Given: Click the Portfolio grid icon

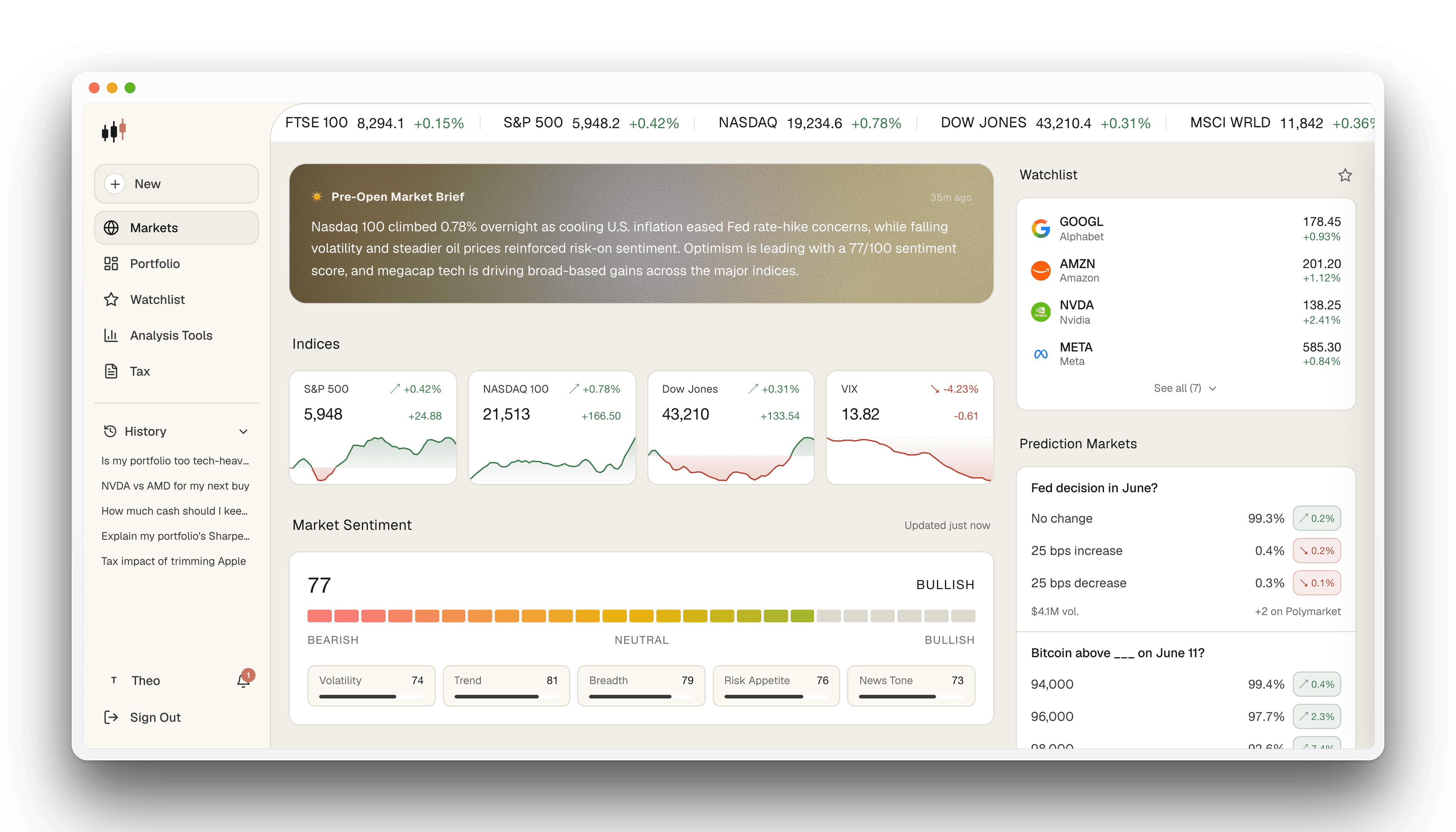Looking at the screenshot, I should pos(111,264).
